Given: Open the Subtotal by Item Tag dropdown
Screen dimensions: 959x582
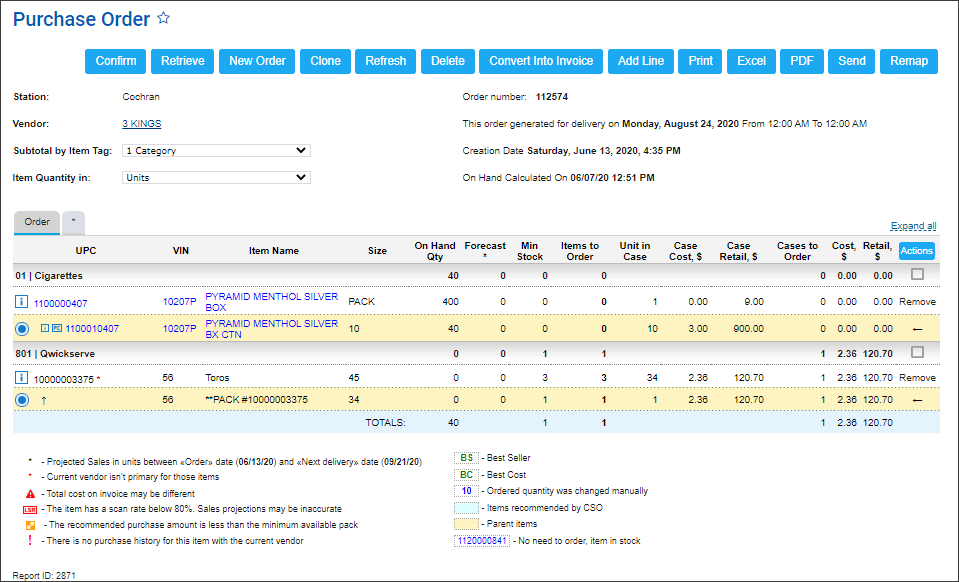Looking at the screenshot, I should tap(216, 151).
